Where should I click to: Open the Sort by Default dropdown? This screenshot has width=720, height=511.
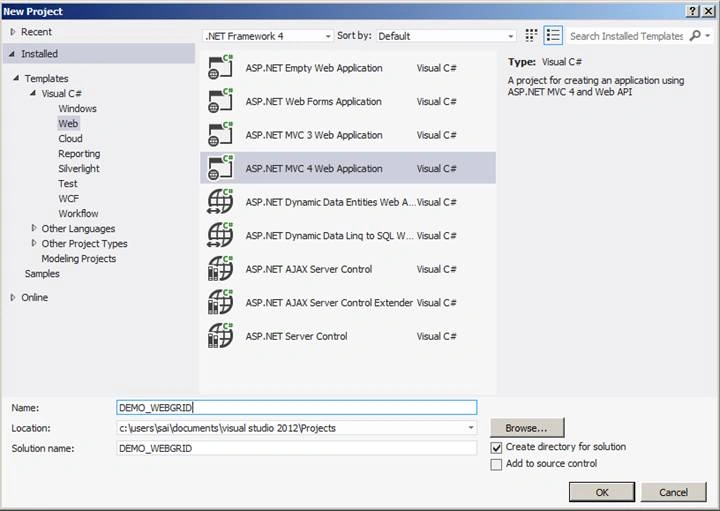tap(445, 36)
